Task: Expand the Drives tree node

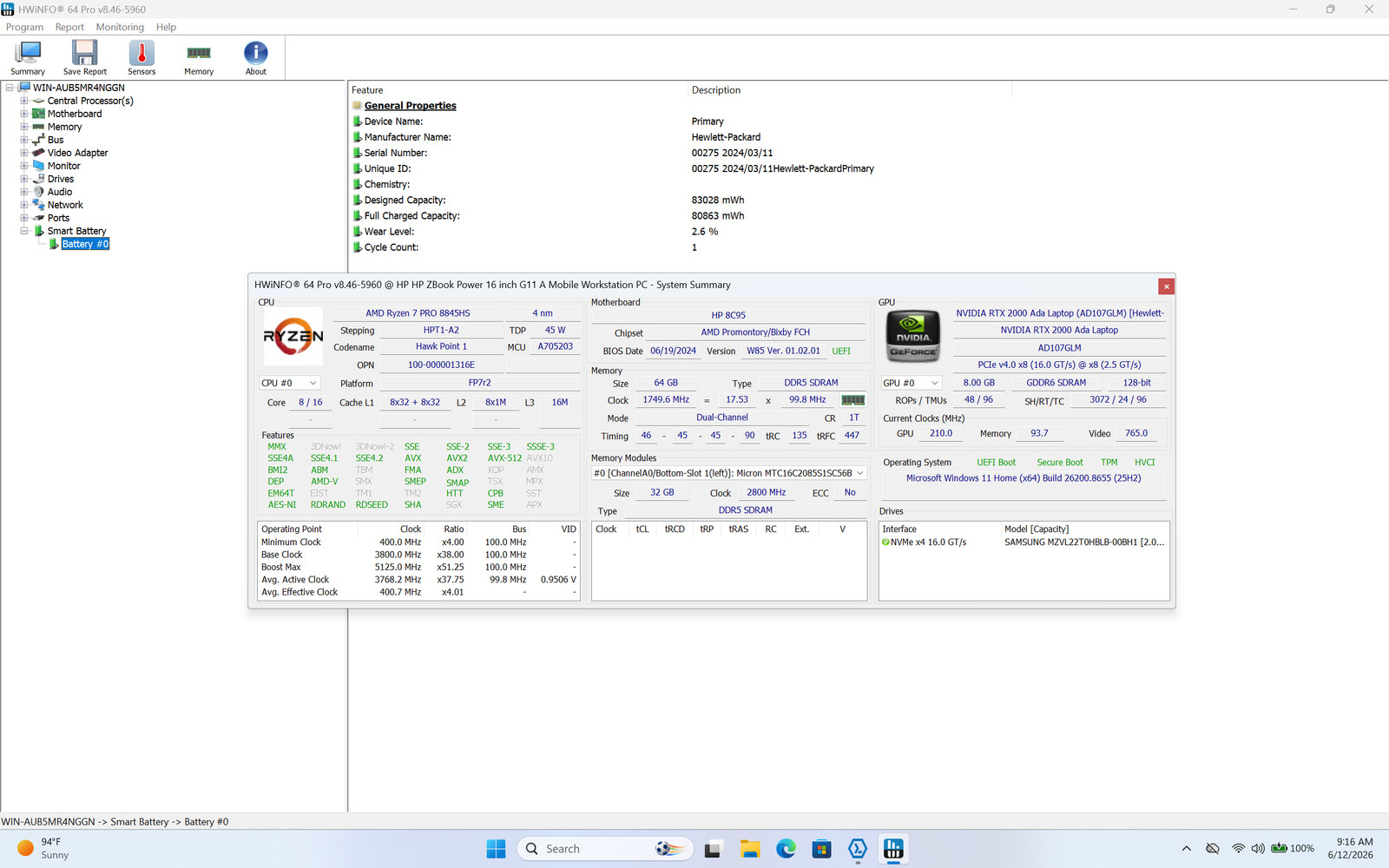Action: click(24, 179)
